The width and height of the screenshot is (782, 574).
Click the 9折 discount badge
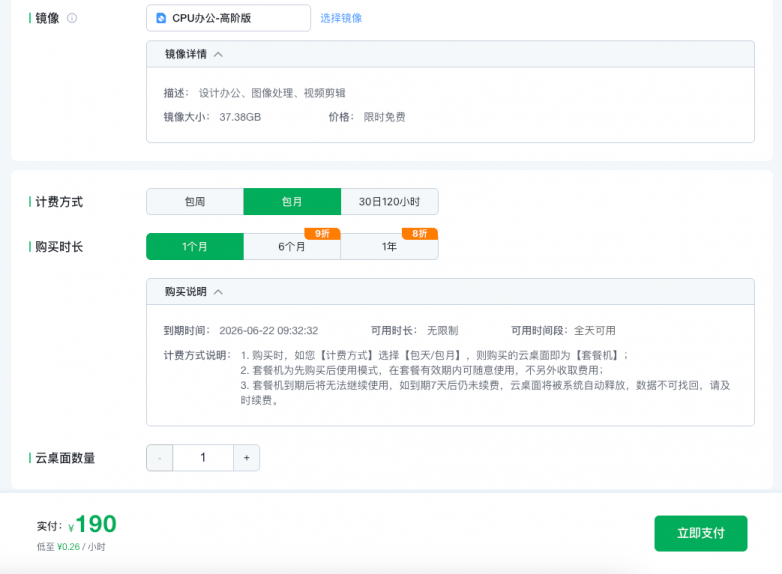[322, 233]
